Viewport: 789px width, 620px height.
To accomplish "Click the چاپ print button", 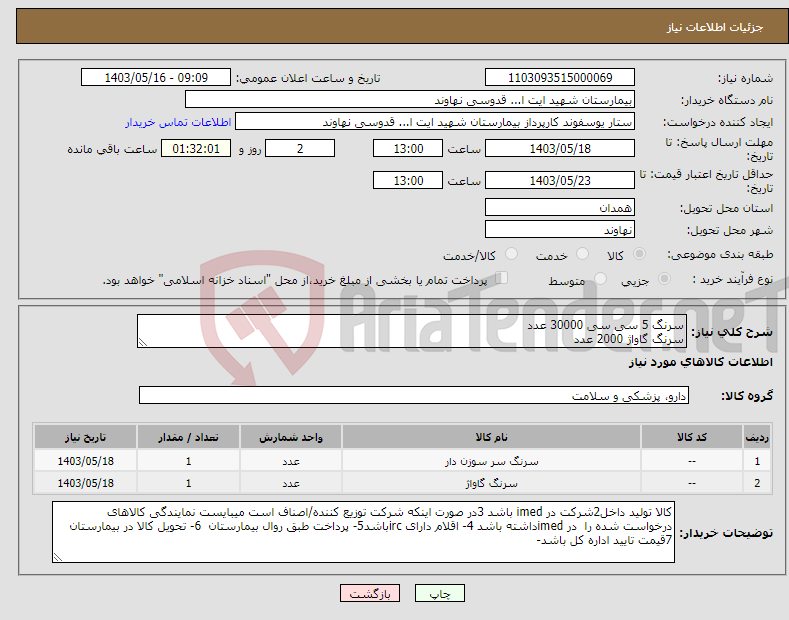I will tap(440, 594).
